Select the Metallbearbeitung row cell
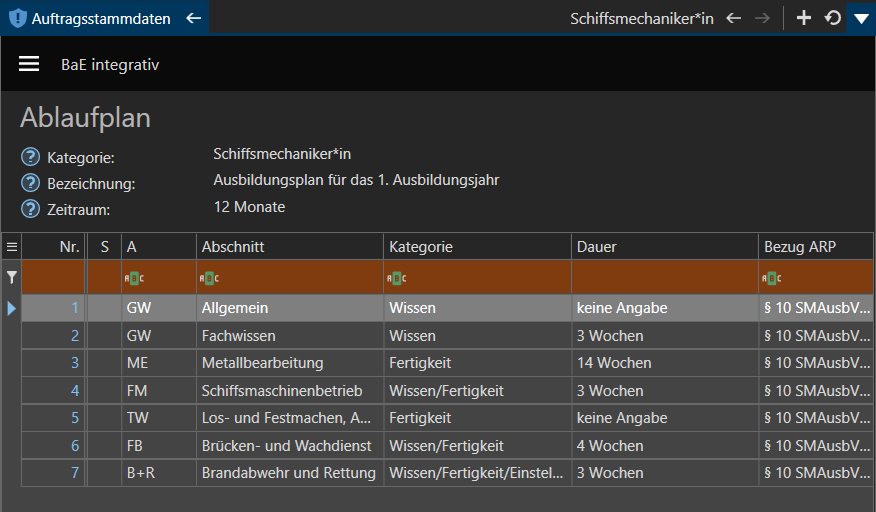The image size is (876, 512). click(289, 363)
